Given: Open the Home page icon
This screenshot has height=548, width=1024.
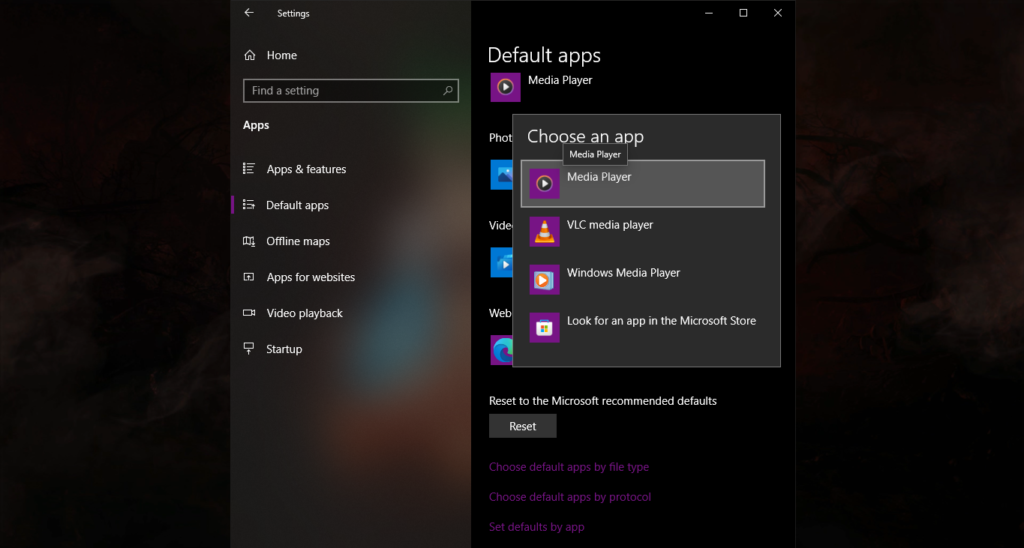Looking at the screenshot, I should point(249,56).
